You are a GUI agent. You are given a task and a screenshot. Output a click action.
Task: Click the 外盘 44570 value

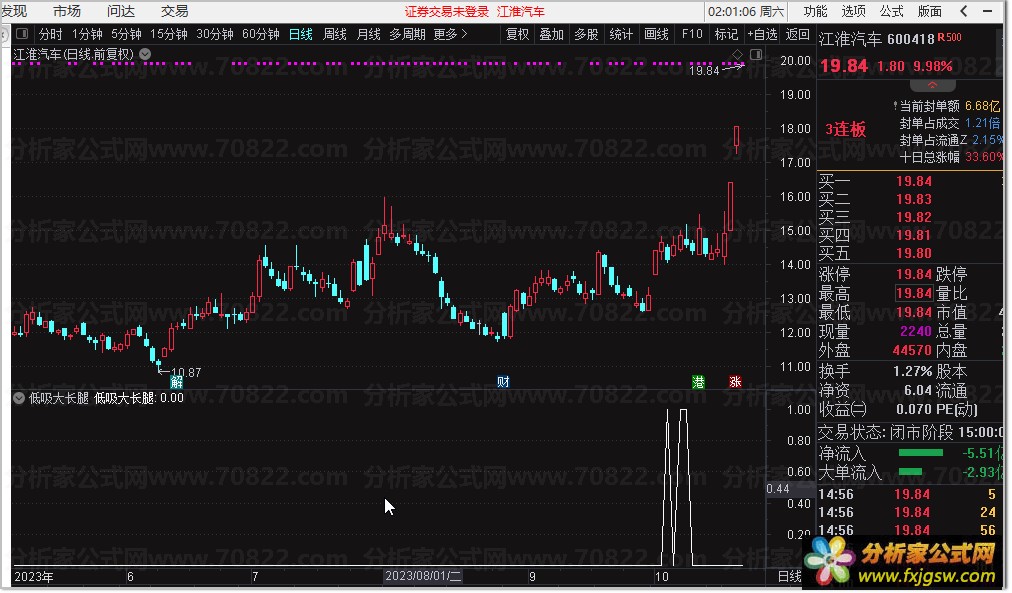click(x=912, y=350)
